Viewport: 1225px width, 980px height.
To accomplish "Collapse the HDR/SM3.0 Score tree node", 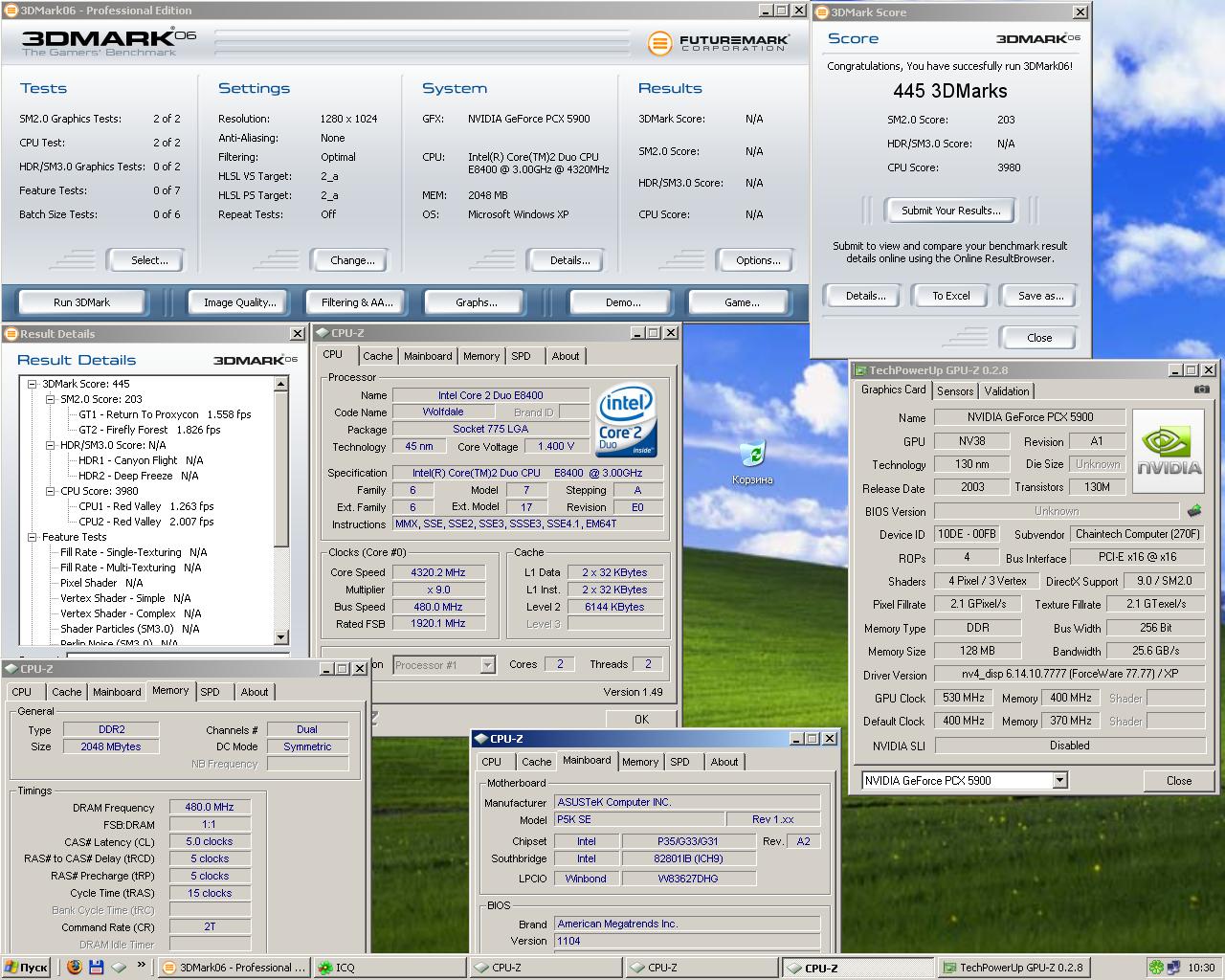I will click(x=50, y=445).
